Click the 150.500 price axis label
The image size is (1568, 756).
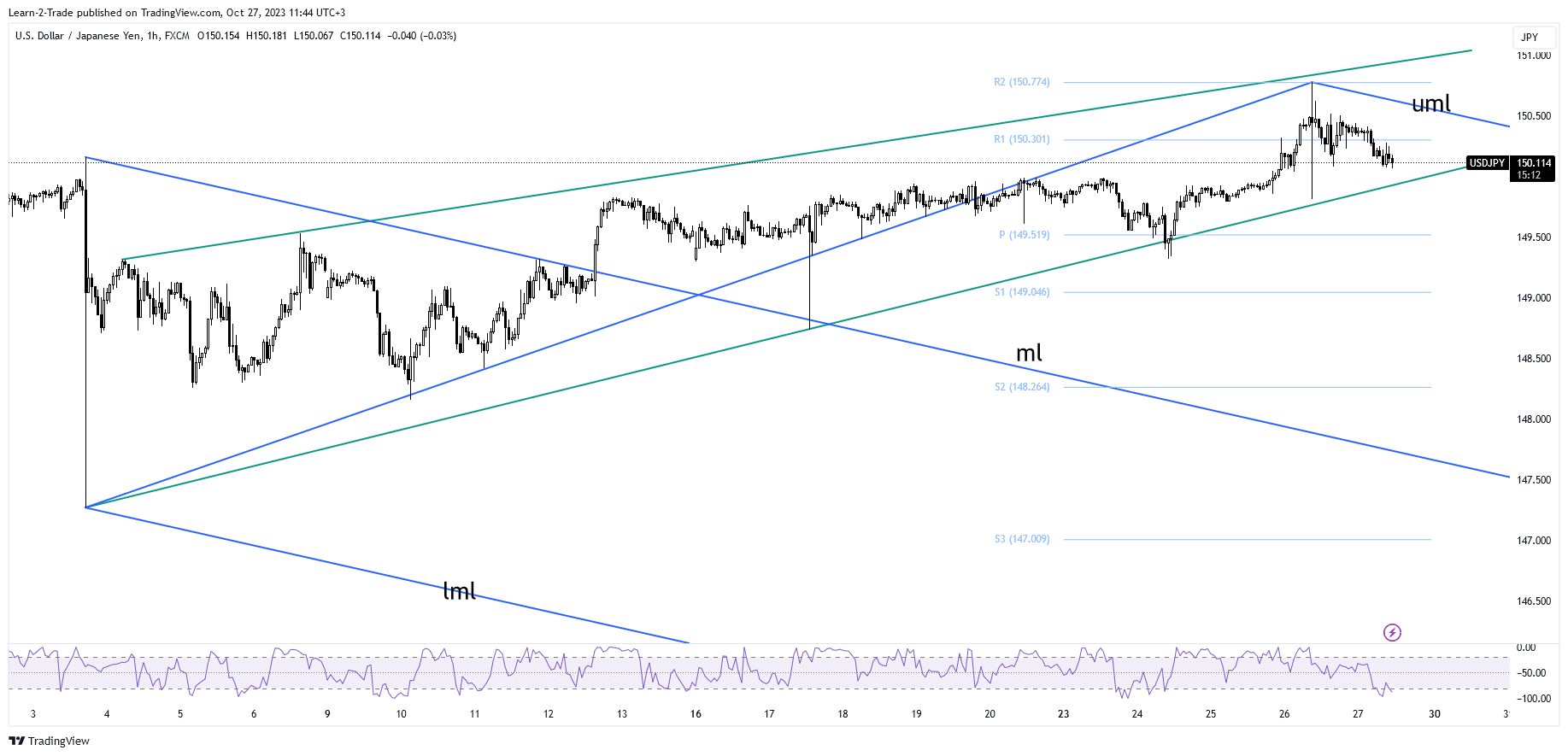coord(1534,116)
